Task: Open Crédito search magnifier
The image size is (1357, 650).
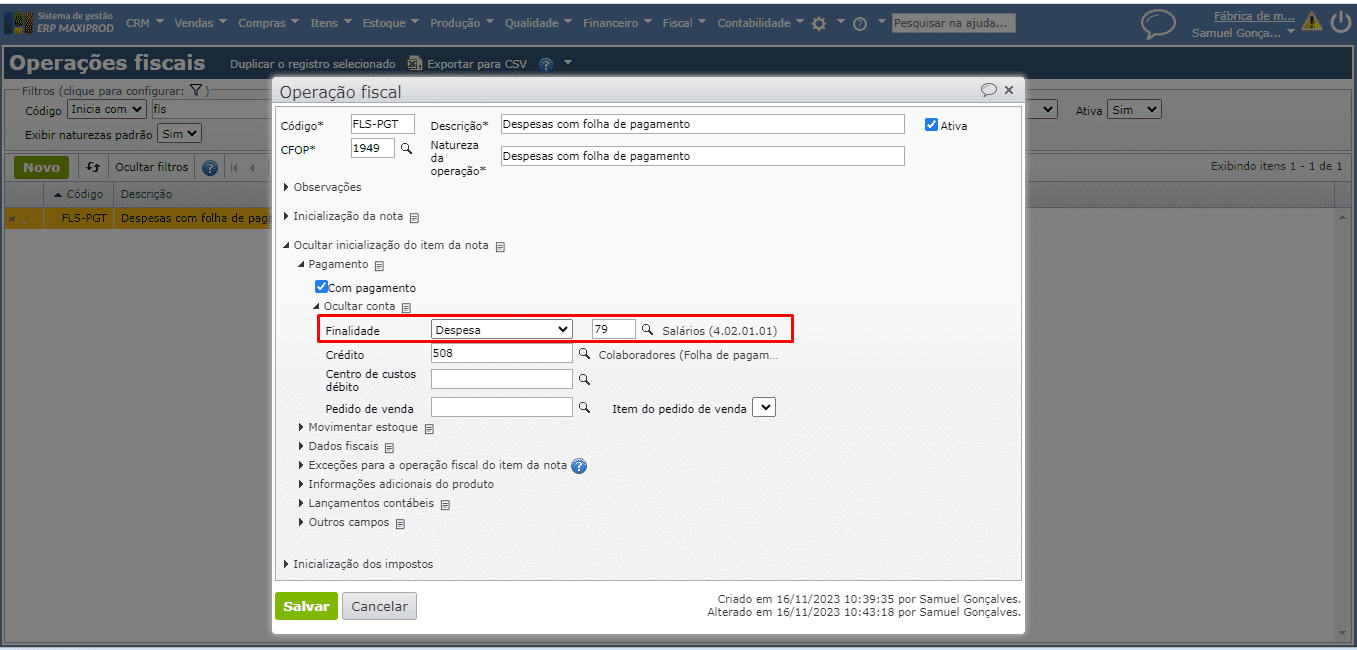Action: click(x=584, y=354)
